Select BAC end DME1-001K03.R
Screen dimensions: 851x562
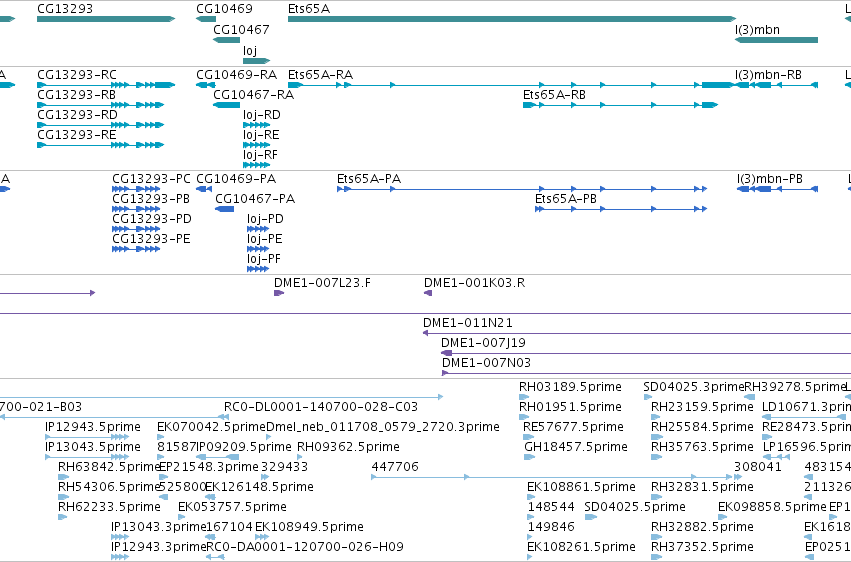coord(428,293)
